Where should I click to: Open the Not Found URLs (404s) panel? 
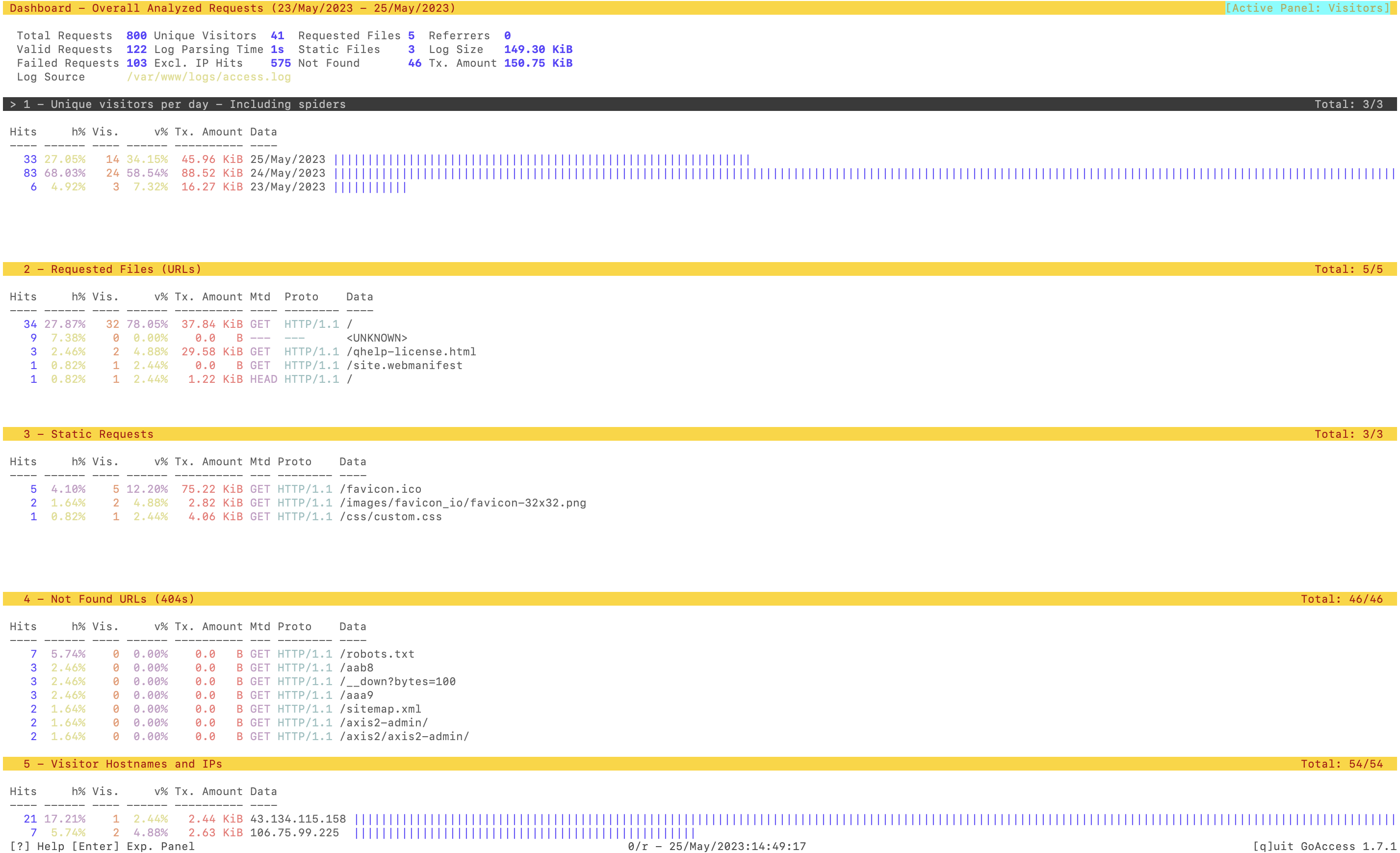tap(108, 598)
